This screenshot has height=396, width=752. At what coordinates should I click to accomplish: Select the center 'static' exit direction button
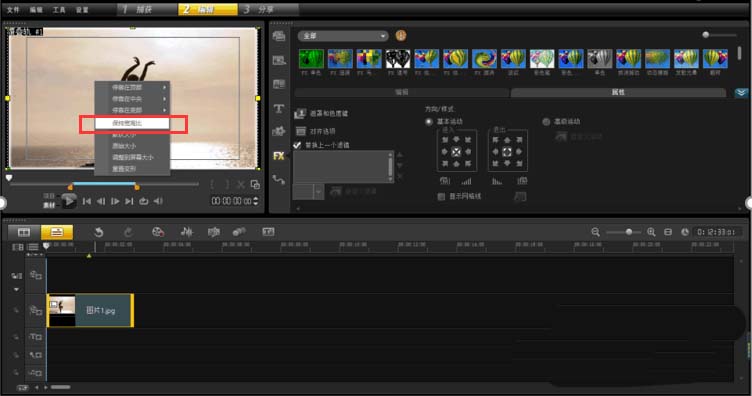pos(507,152)
